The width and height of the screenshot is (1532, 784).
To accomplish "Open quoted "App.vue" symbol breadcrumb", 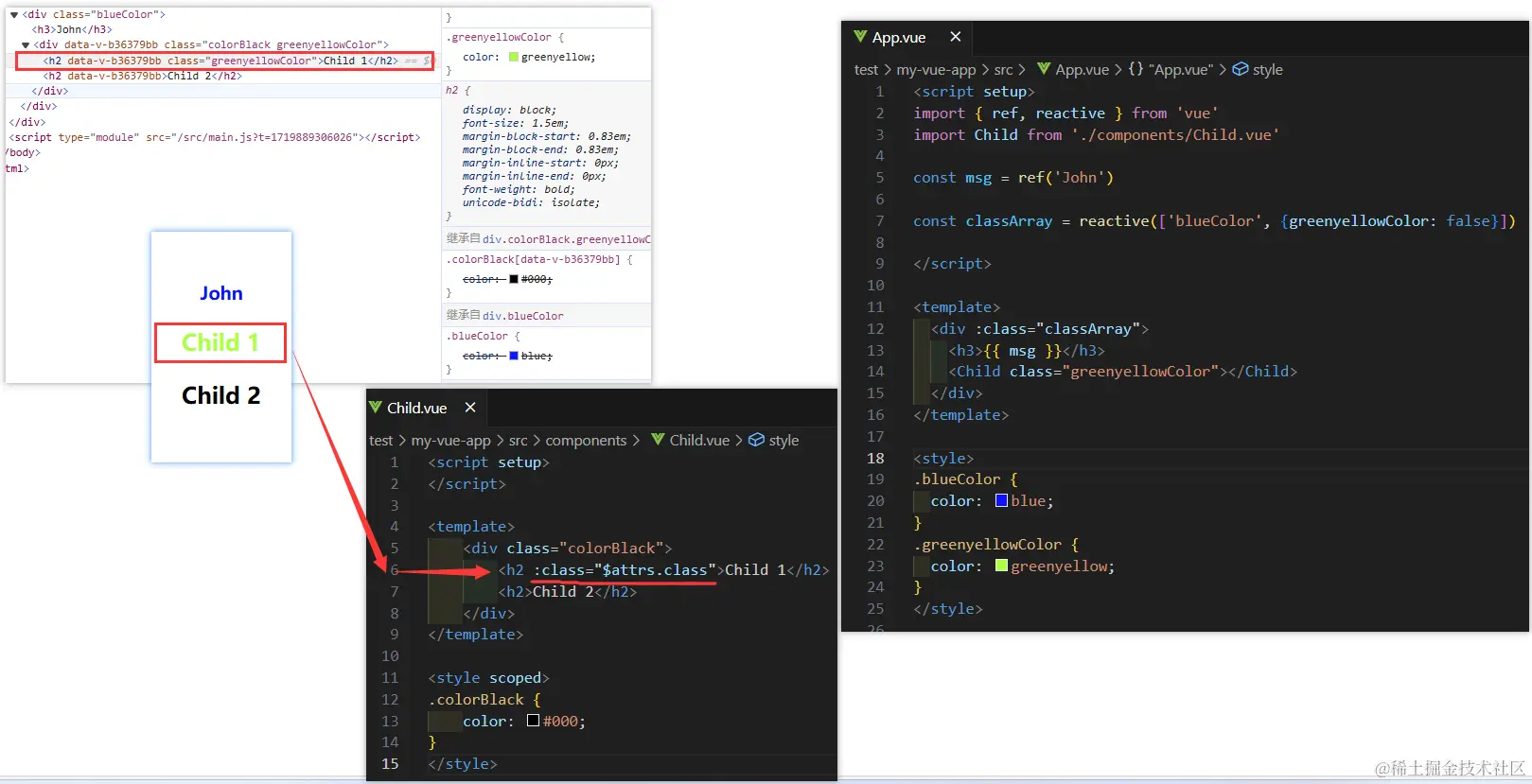I will (1180, 70).
